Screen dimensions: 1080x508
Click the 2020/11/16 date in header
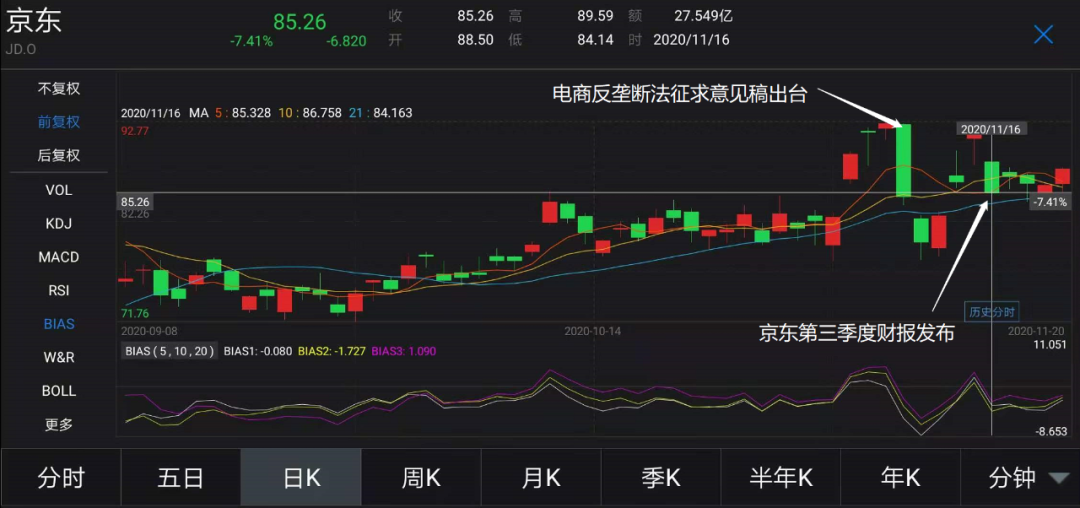[691, 39]
